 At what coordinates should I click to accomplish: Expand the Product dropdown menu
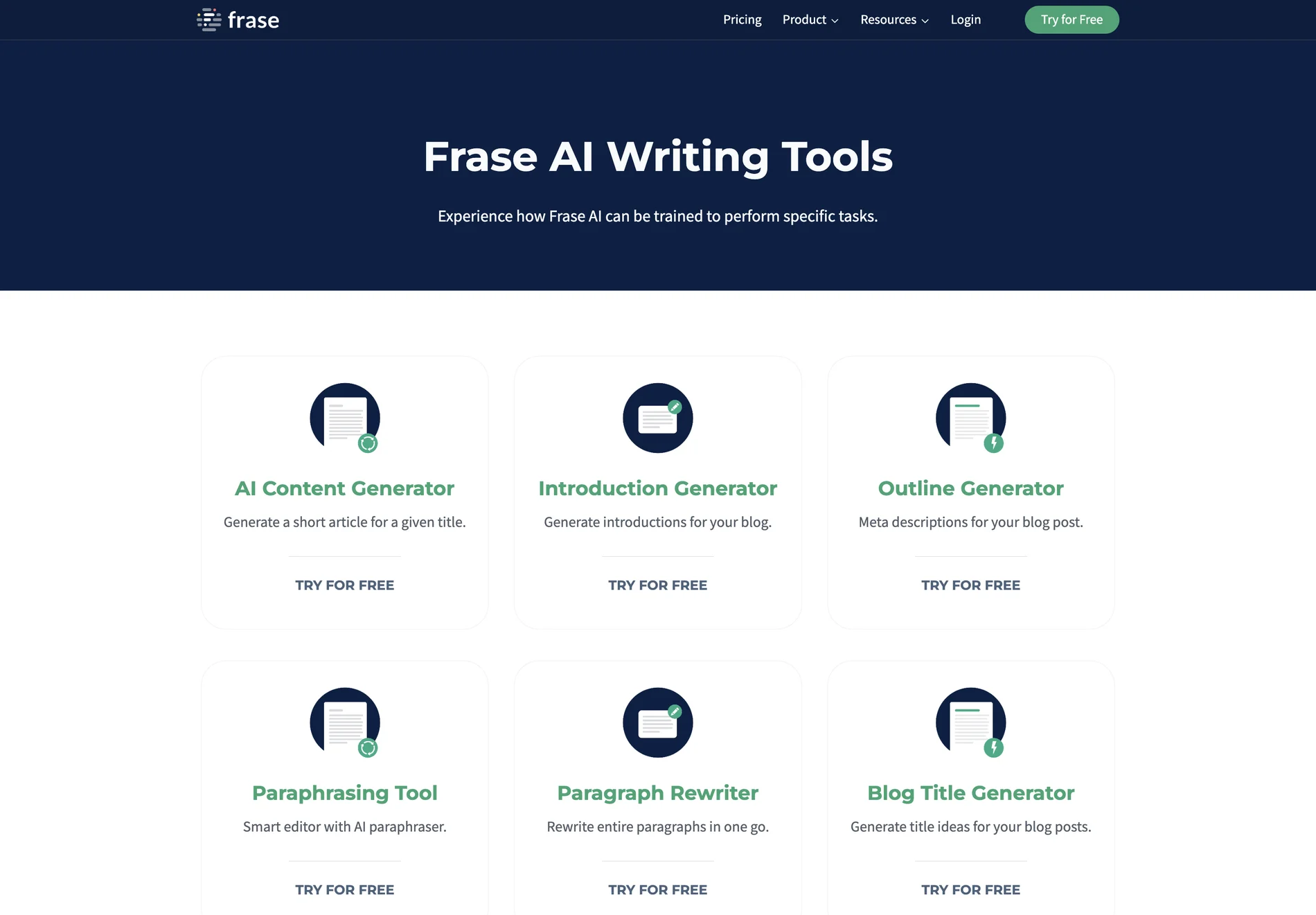810,19
